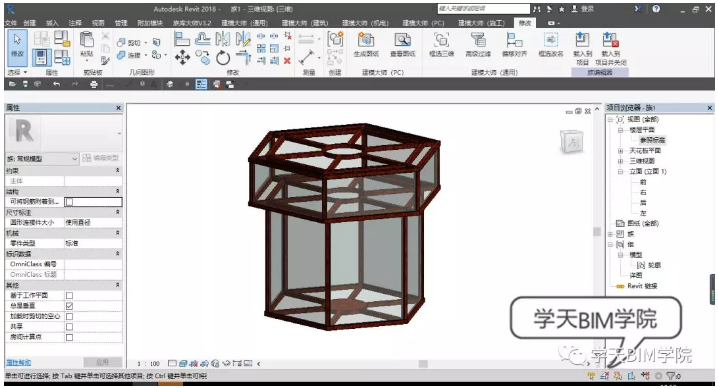Click the Print icon in quick access toolbar
718x388 pixels.
tap(94, 84)
